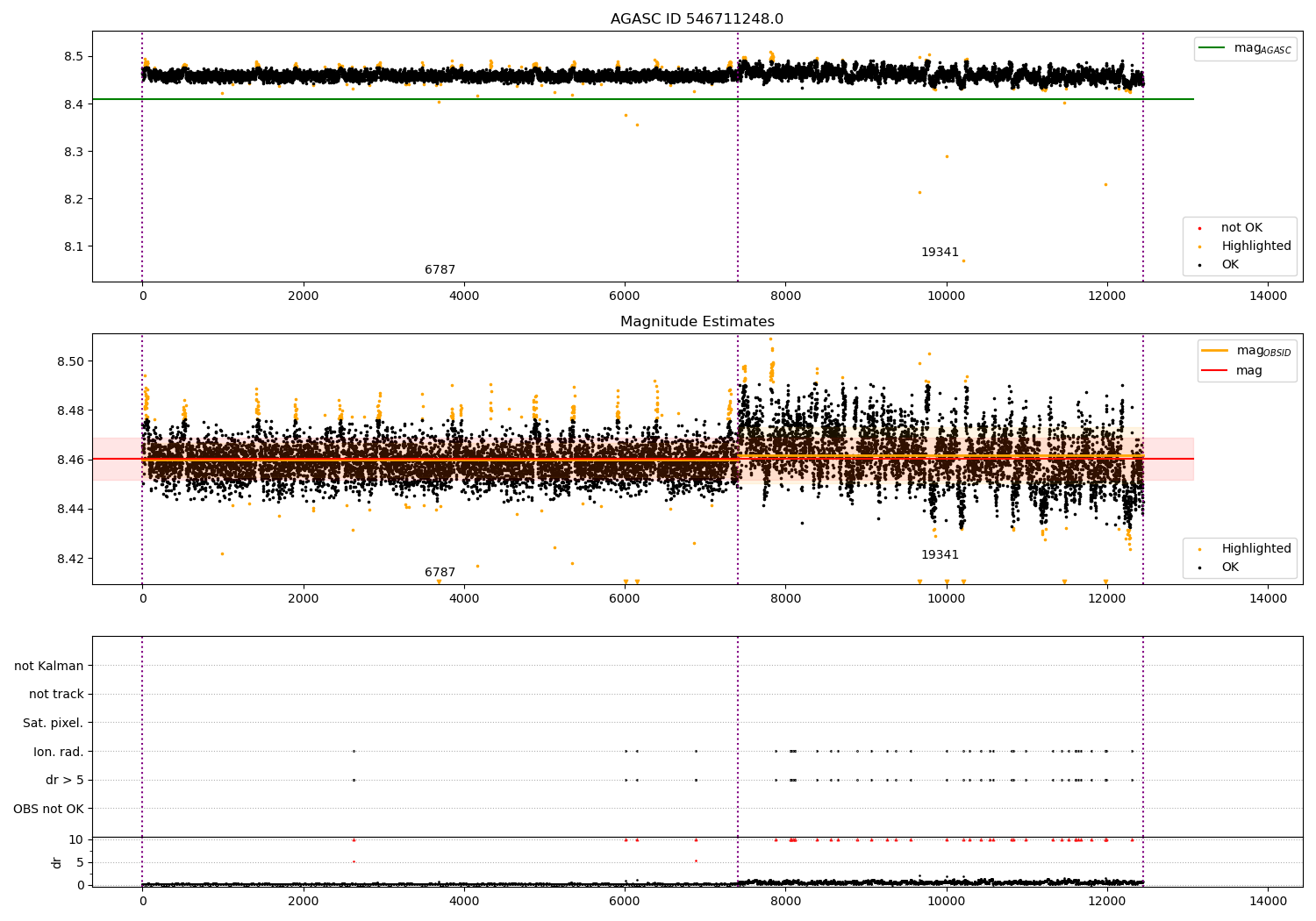The image size is (1316, 921).
Task: Click the '6787' annotation in the top plot
Action: [440, 270]
